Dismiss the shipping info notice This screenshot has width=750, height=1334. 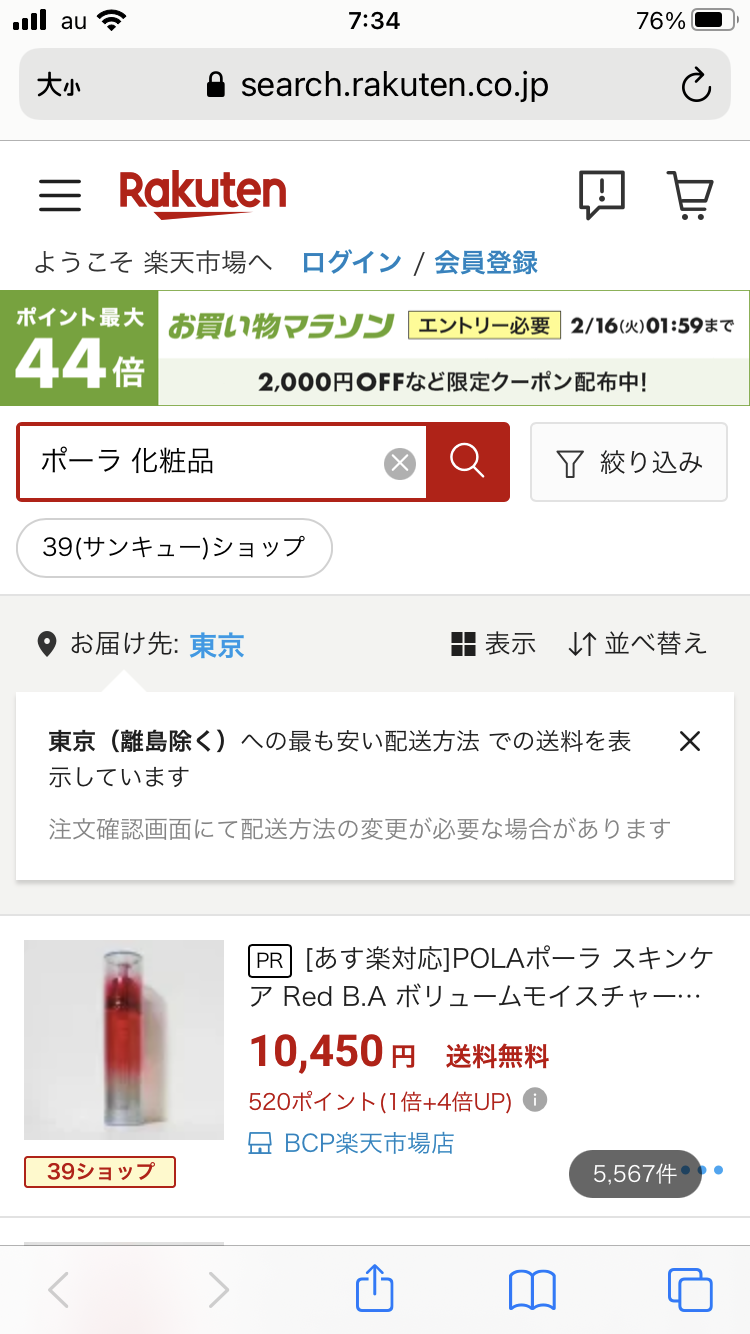(x=690, y=741)
